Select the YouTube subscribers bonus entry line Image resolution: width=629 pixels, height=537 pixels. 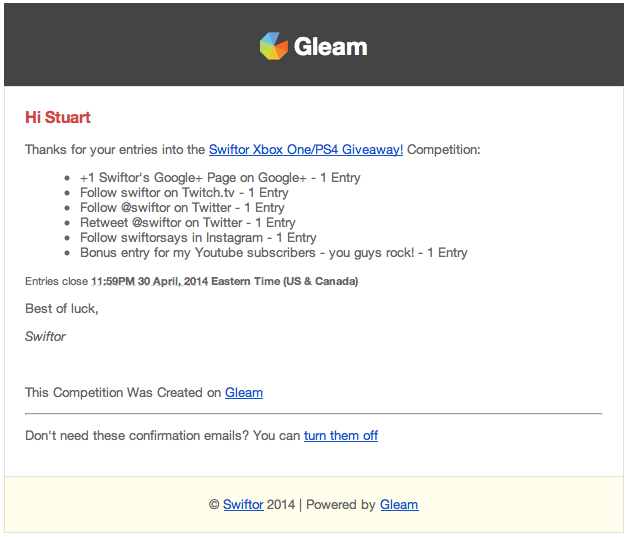point(274,253)
